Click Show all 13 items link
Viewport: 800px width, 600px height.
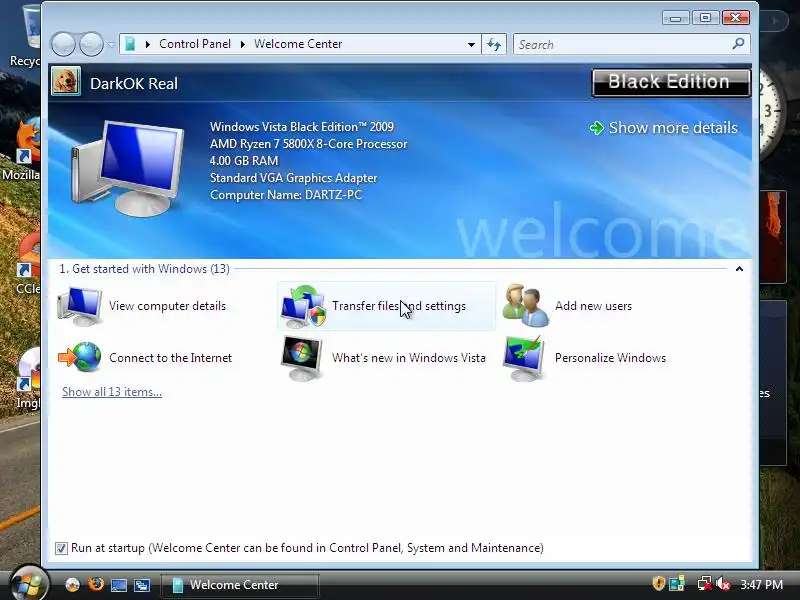pyautogui.click(x=112, y=392)
